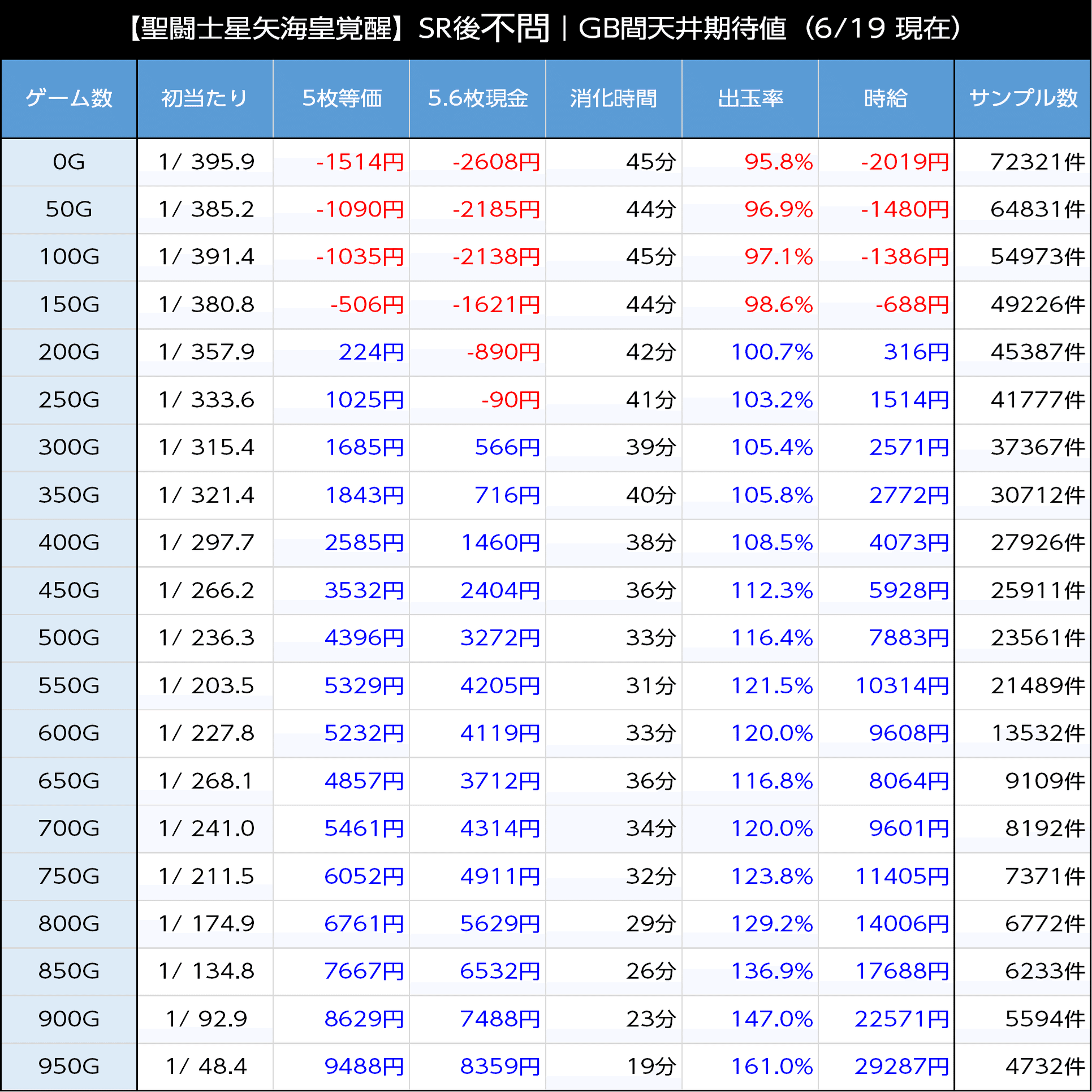Image resolution: width=1092 pixels, height=1092 pixels.
Task: Click the ゲーム数 column header
Action: (x=69, y=98)
